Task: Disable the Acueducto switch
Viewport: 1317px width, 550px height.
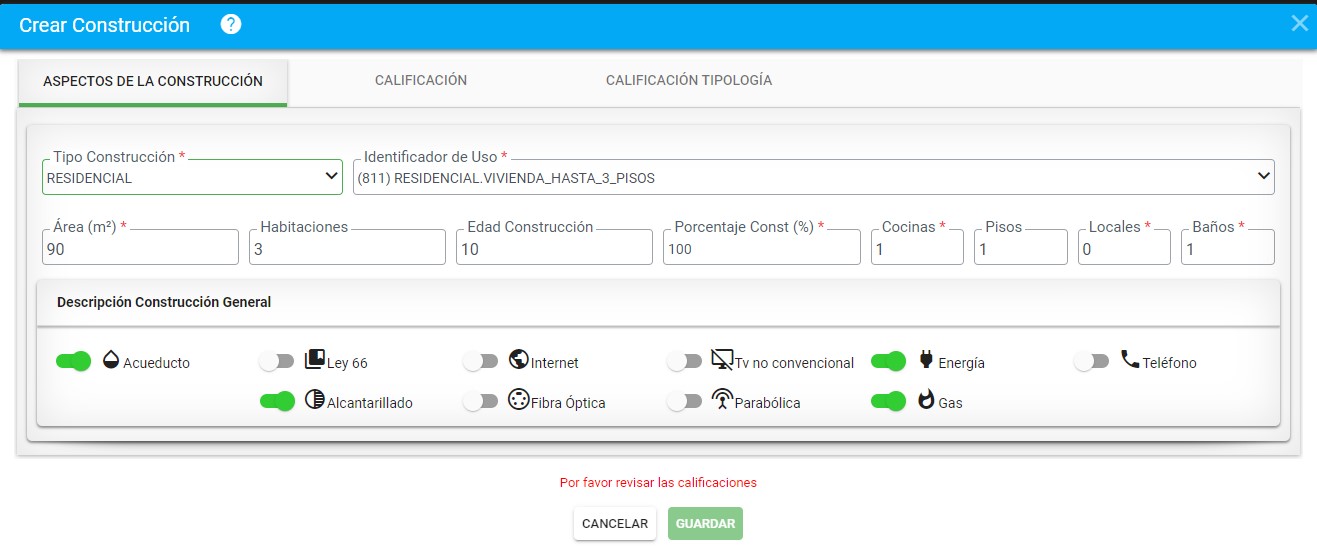Action: click(74, 361)
